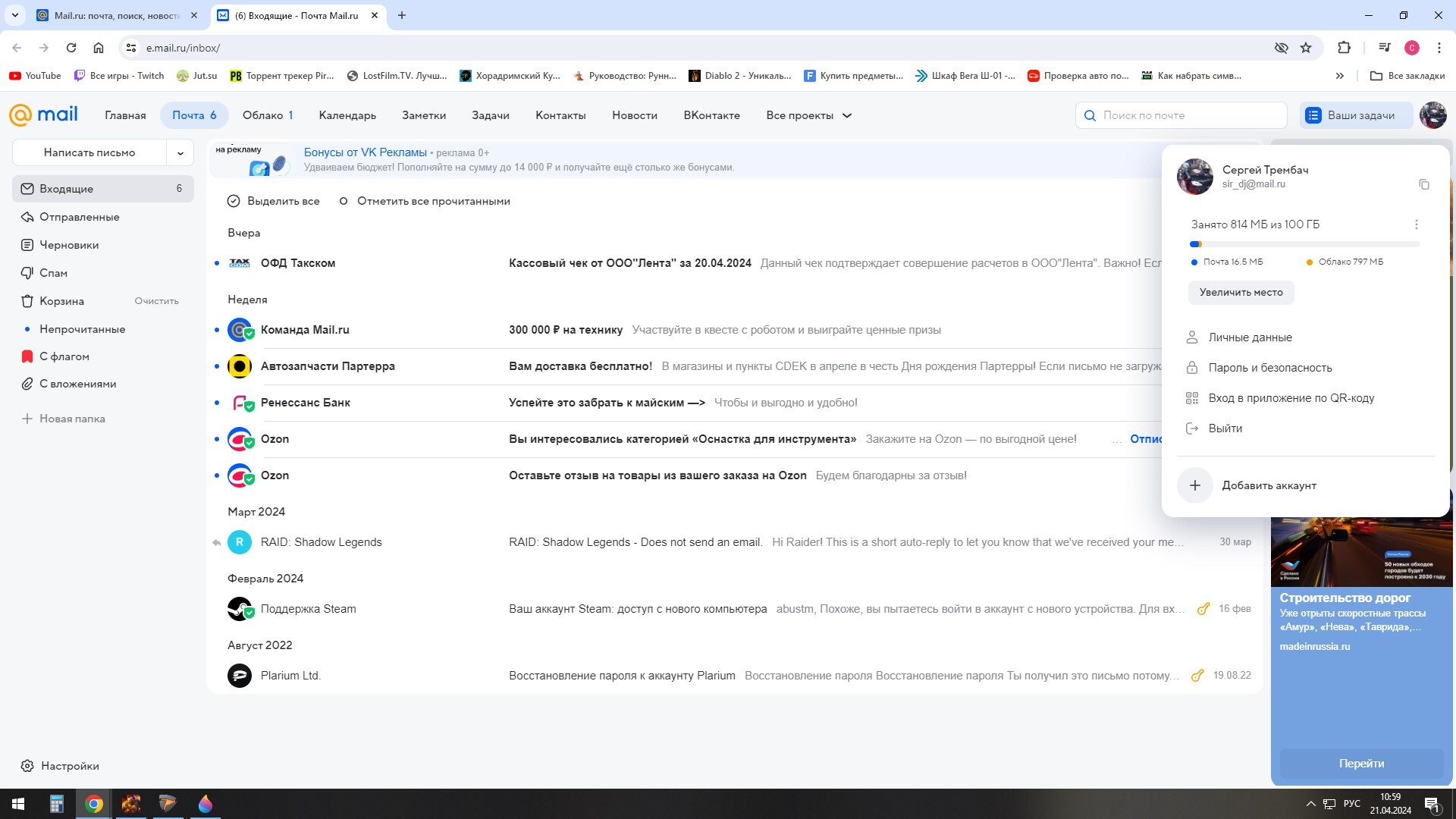Toggle unread dot on ОФД Такском email

[x=217, y=263]
